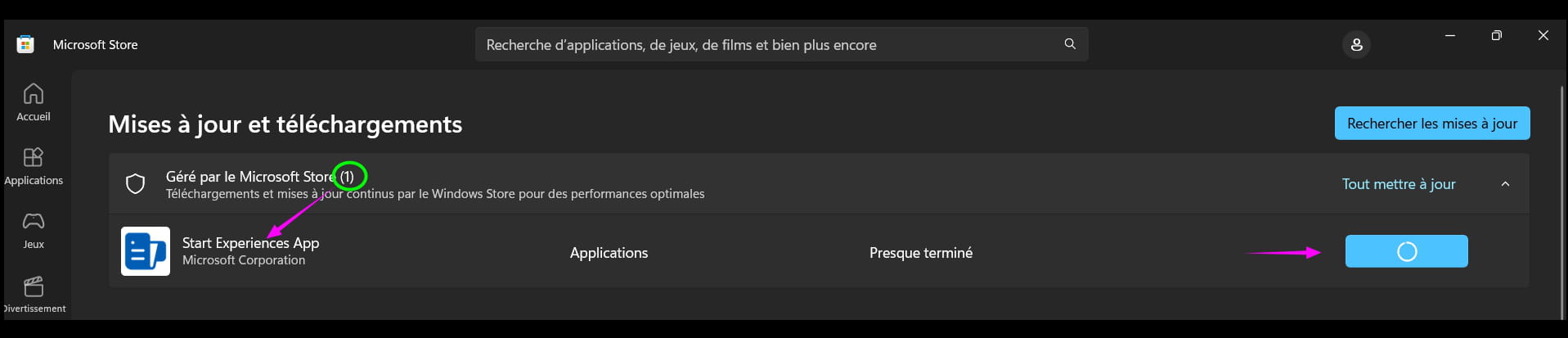This screenshot has width=1568, height=338.
Task: Open the user account profile icon
Action: point(1356,45)
